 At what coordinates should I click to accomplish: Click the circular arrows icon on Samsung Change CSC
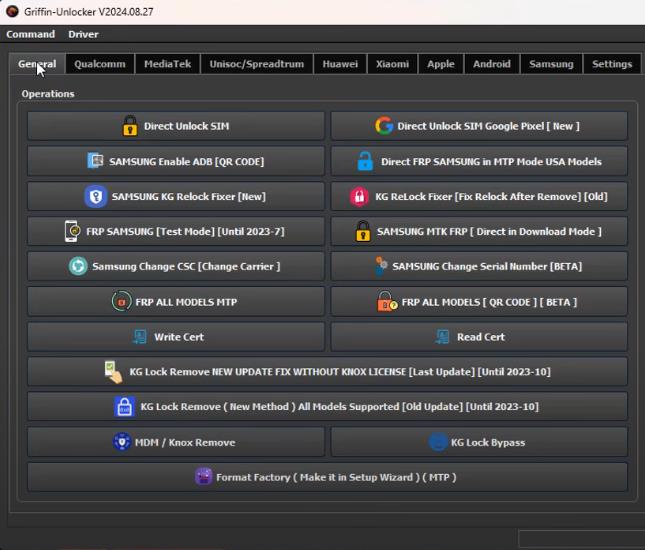tap(77, 267)
